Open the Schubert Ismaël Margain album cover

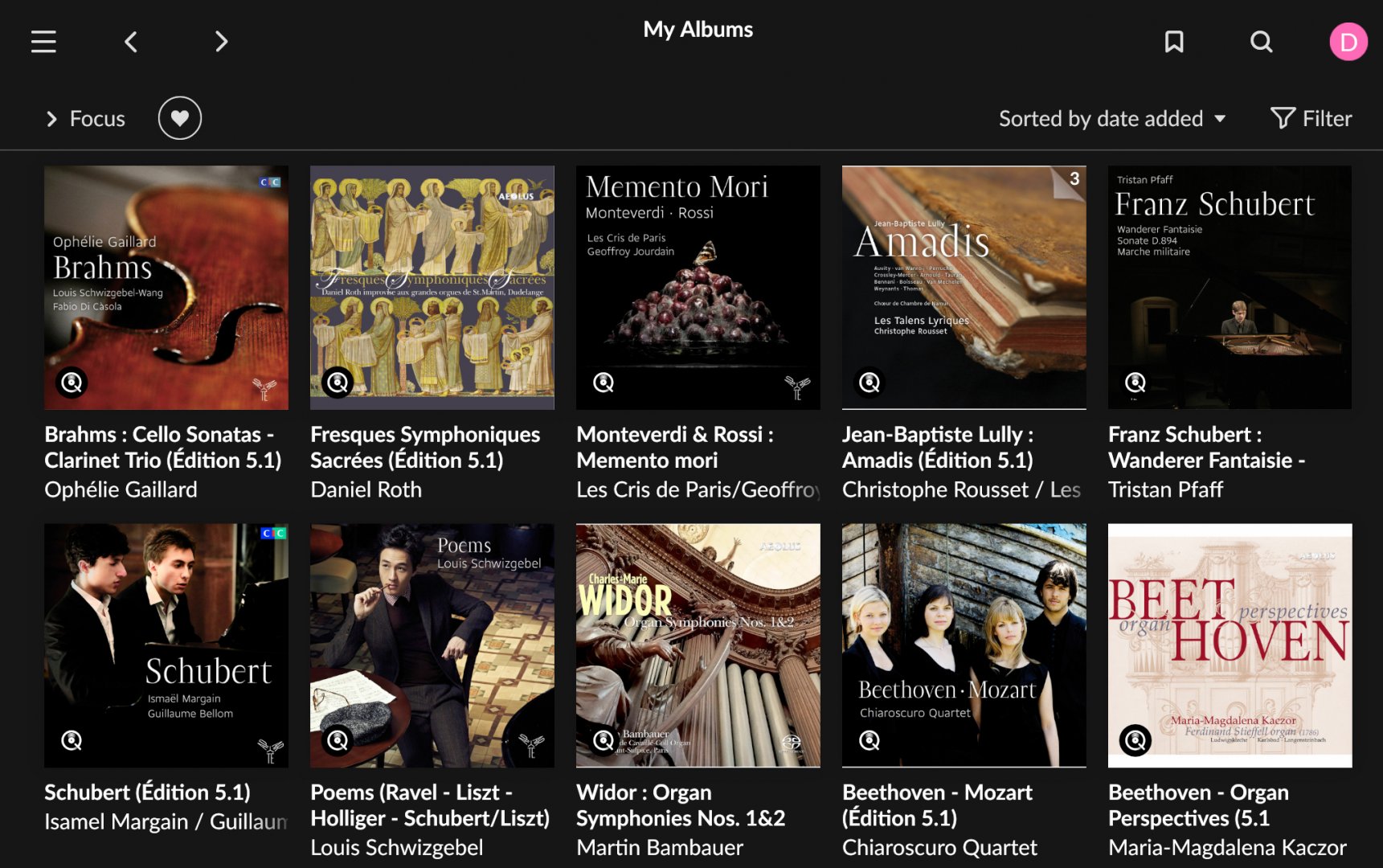166,645
